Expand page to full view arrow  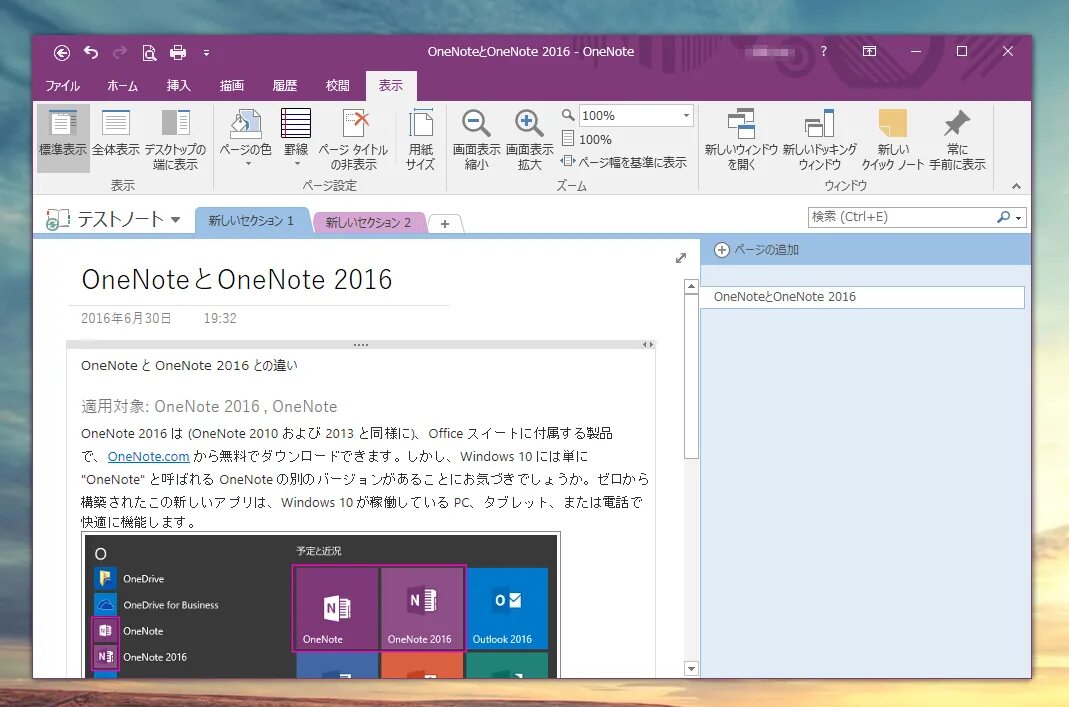[x=680, y=258]
